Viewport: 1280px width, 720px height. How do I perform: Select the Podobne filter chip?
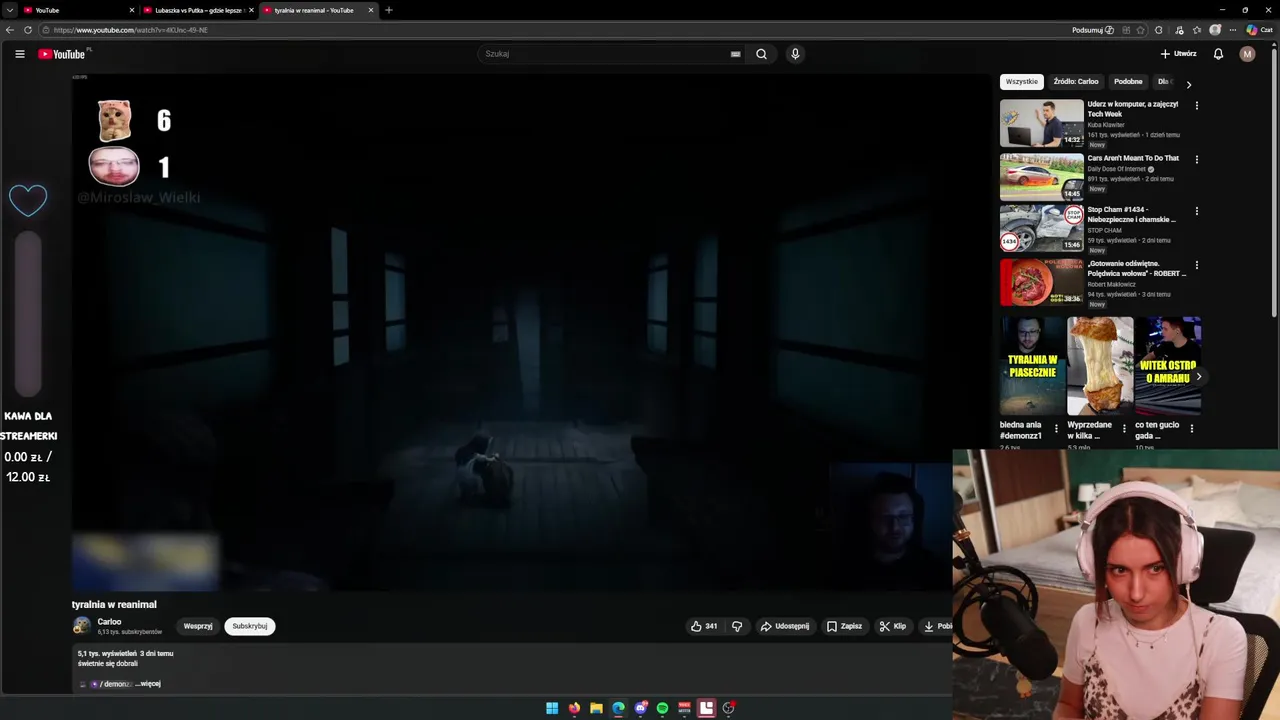click(x=1128, y=82)
